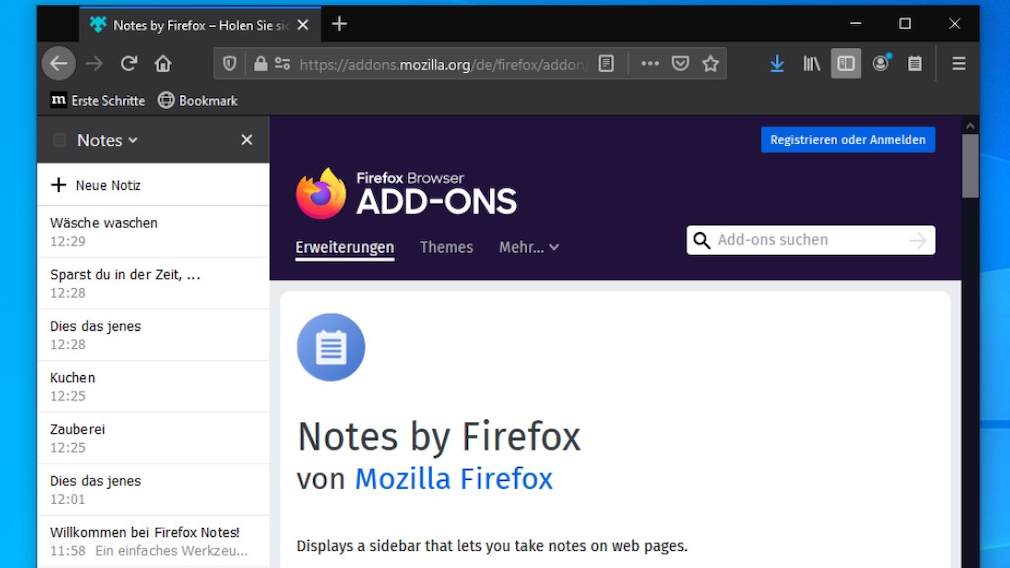Reload the current page

tap(129, 63)
